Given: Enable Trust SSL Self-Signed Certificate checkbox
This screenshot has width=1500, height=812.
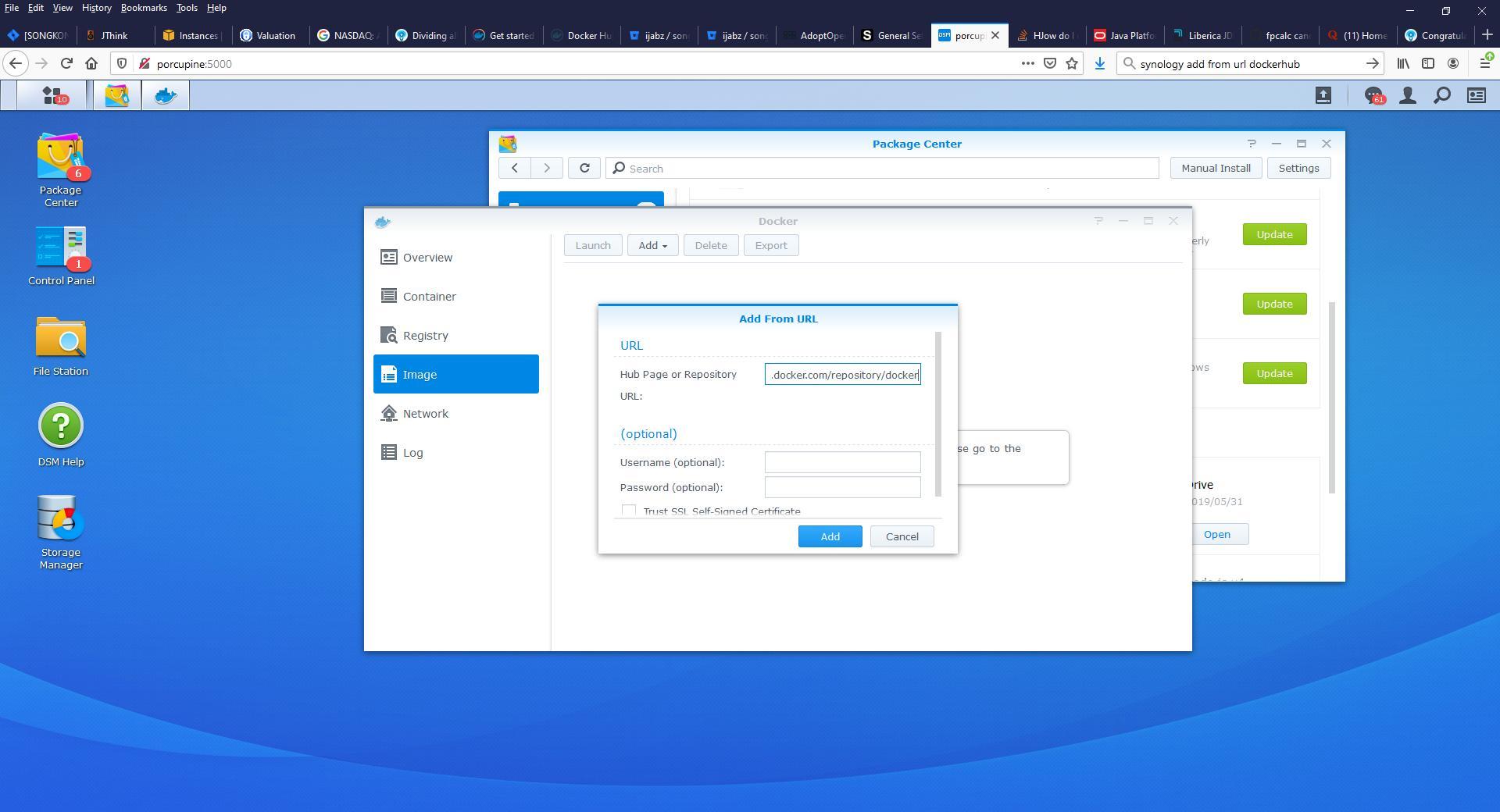Looking at the screenshot, I should [x=629, y=511].
